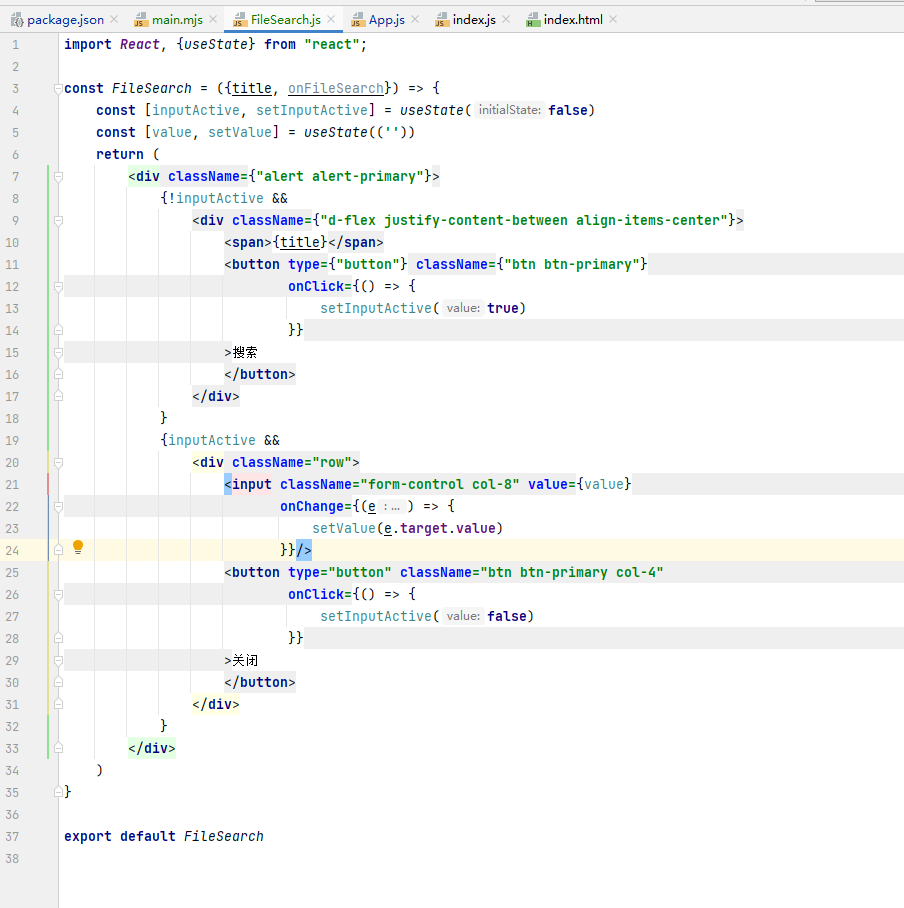Collapse the d-flex div fold on line 9

58,221
